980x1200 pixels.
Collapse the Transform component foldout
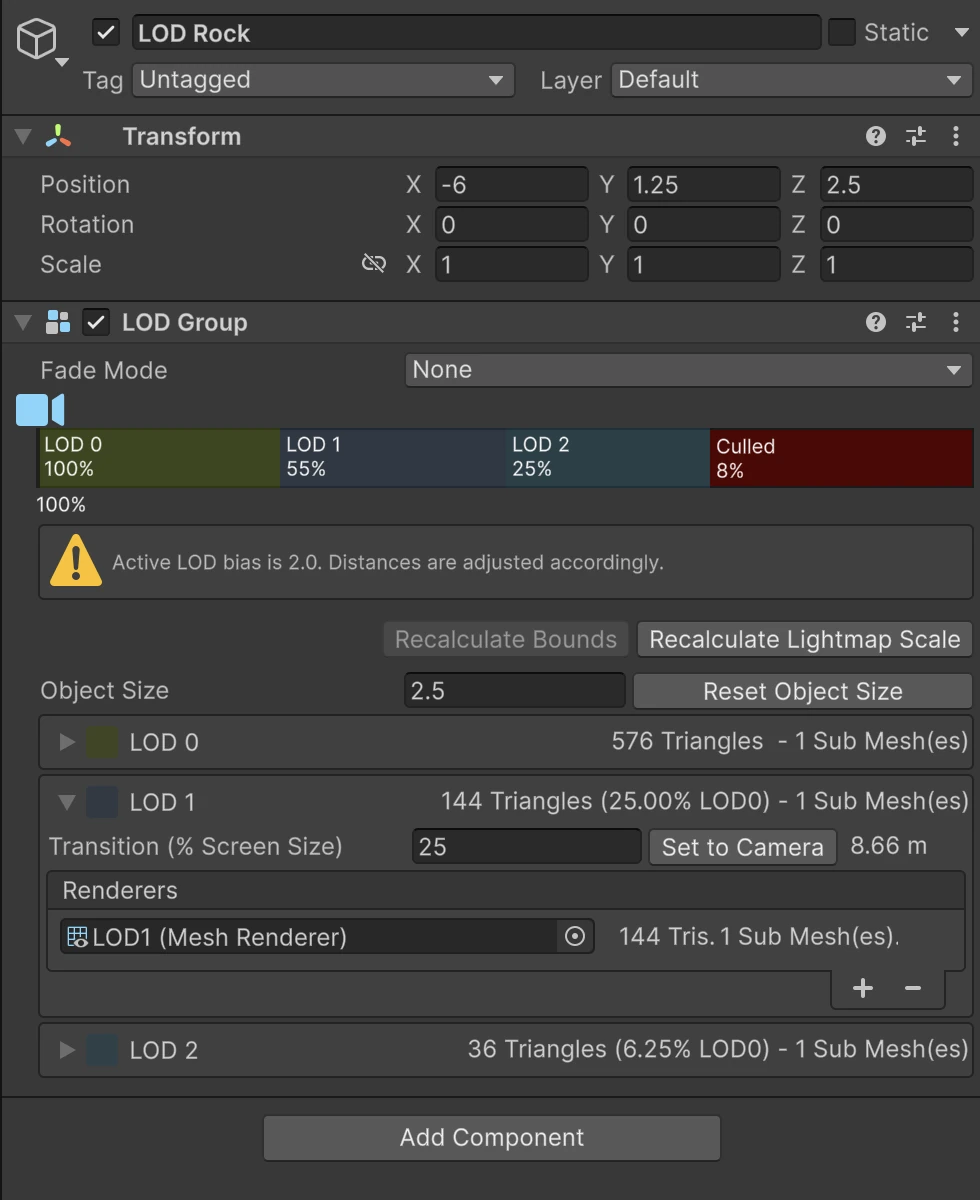(23, 137)
